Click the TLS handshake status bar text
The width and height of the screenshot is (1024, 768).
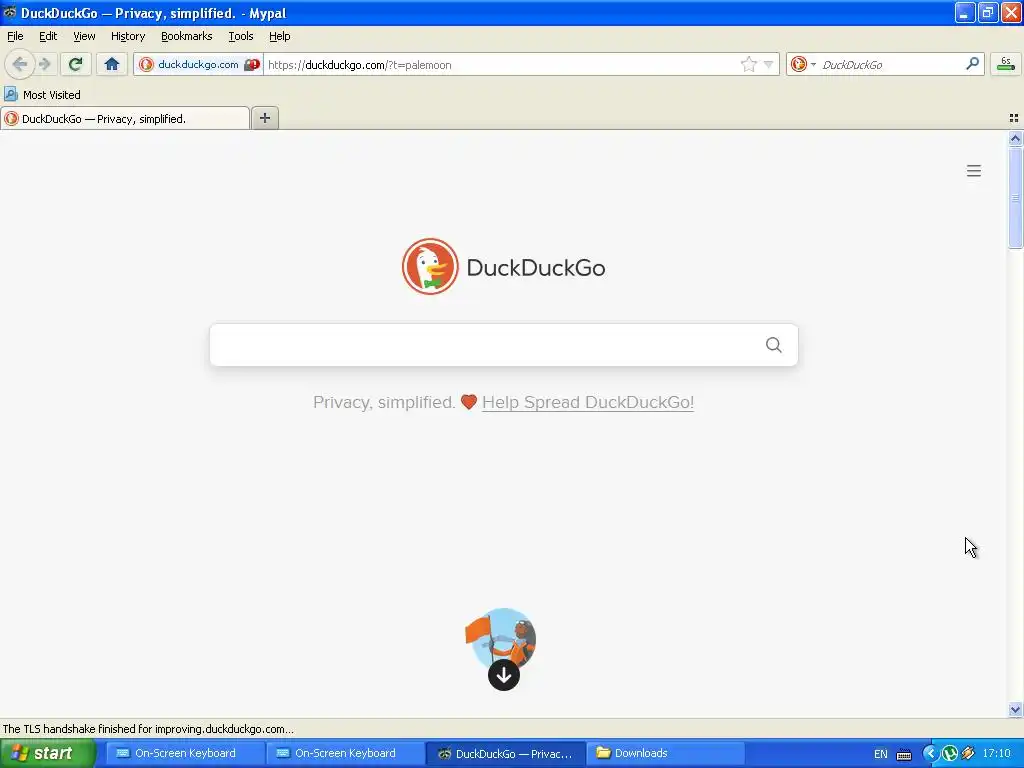coord(148,729)
